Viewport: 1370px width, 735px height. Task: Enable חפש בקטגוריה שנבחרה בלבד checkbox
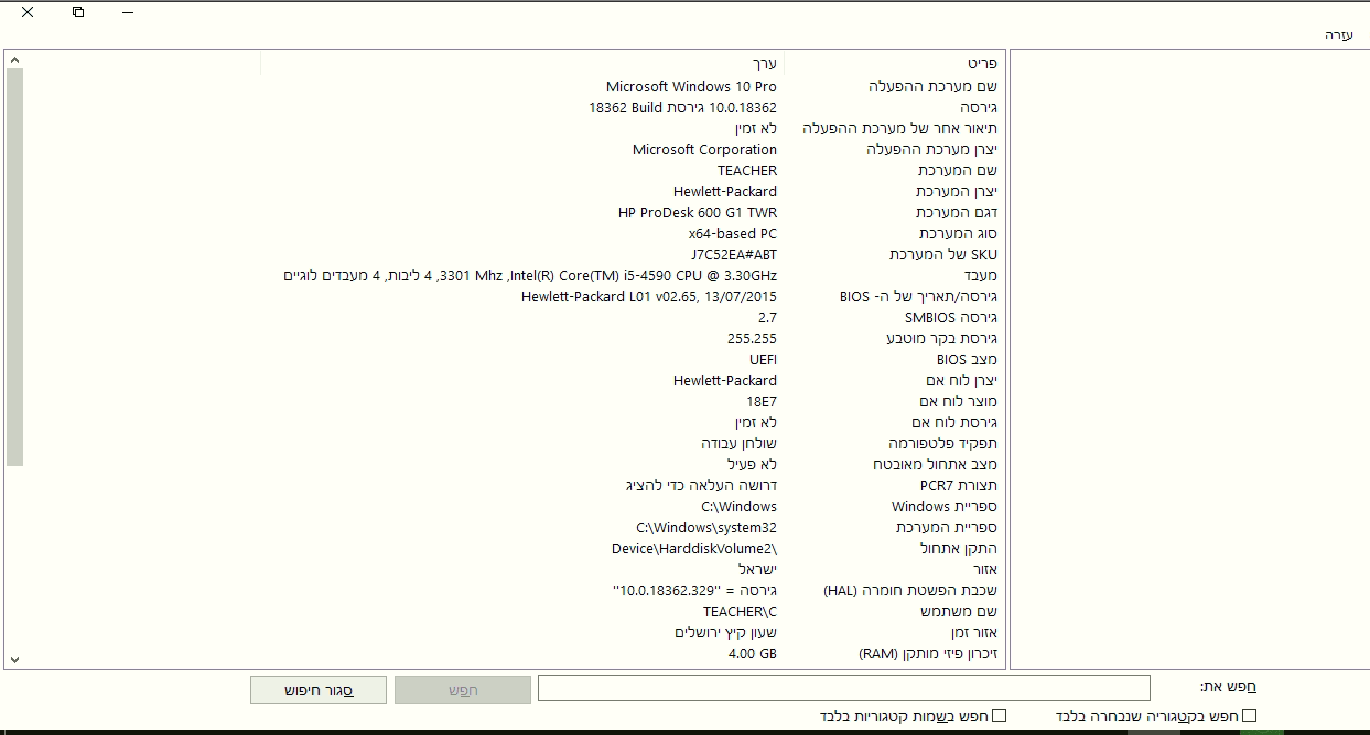tap(1248, 716)
